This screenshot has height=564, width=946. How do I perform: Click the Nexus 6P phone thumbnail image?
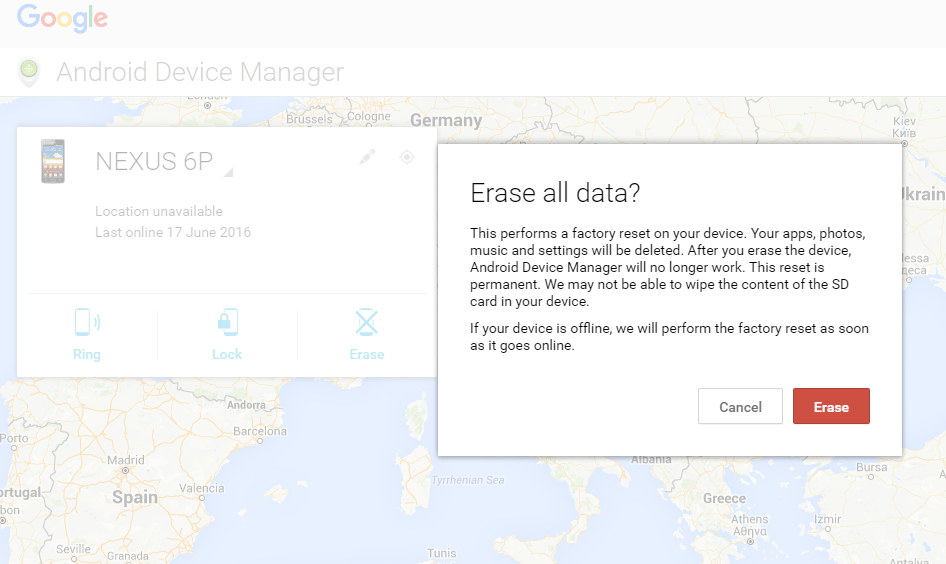(x=53, y=161)
